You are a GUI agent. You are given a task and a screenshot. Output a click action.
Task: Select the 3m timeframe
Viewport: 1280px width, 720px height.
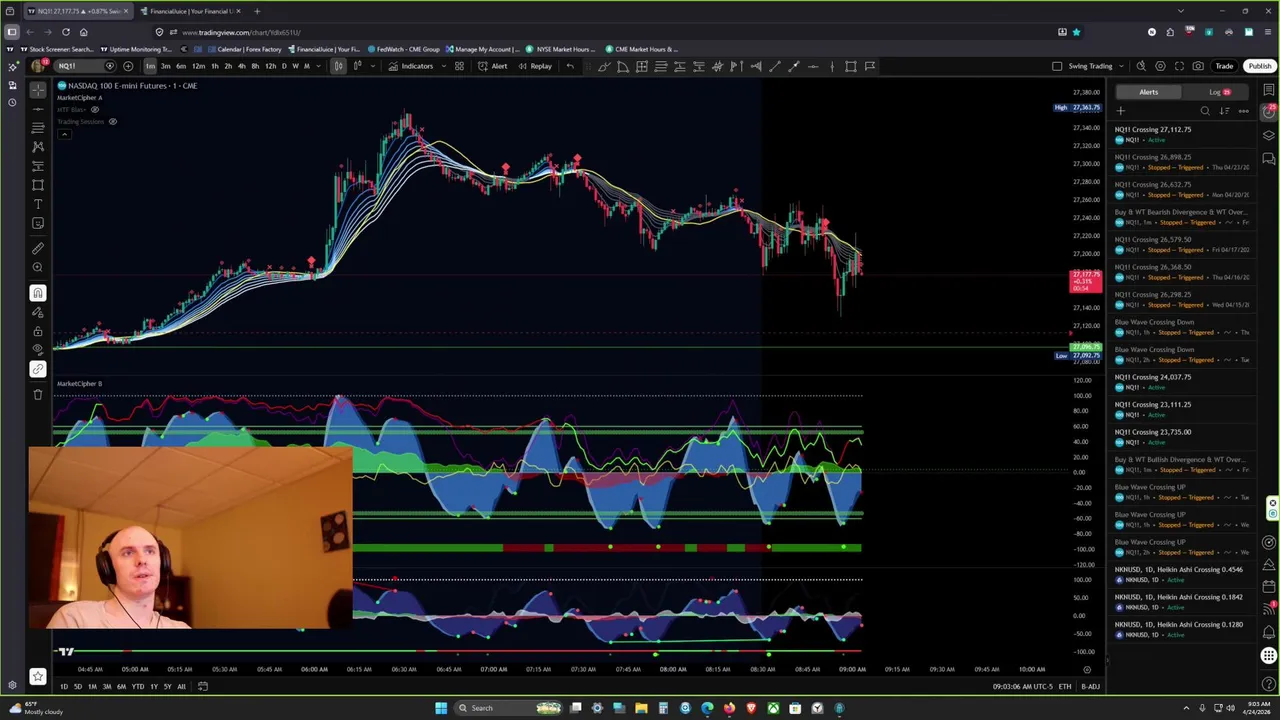click(165, 66)
